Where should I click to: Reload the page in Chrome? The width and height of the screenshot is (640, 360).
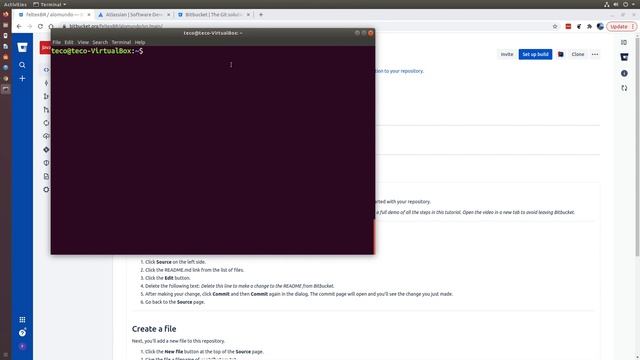pos(40,27)
